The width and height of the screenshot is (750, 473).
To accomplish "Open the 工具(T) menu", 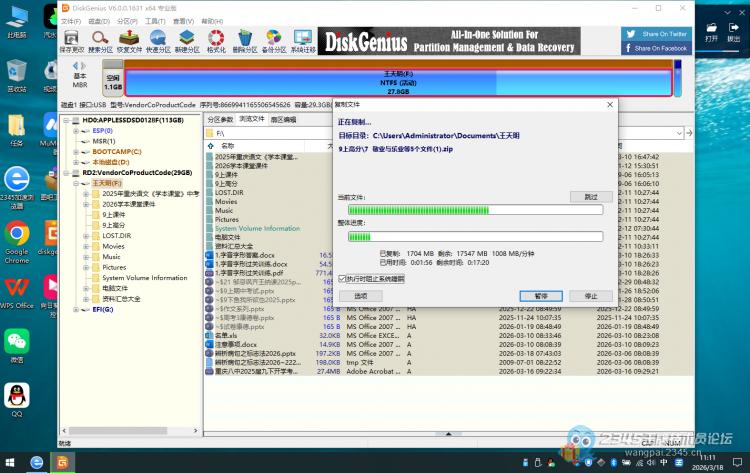I will [x=155, y=20].
